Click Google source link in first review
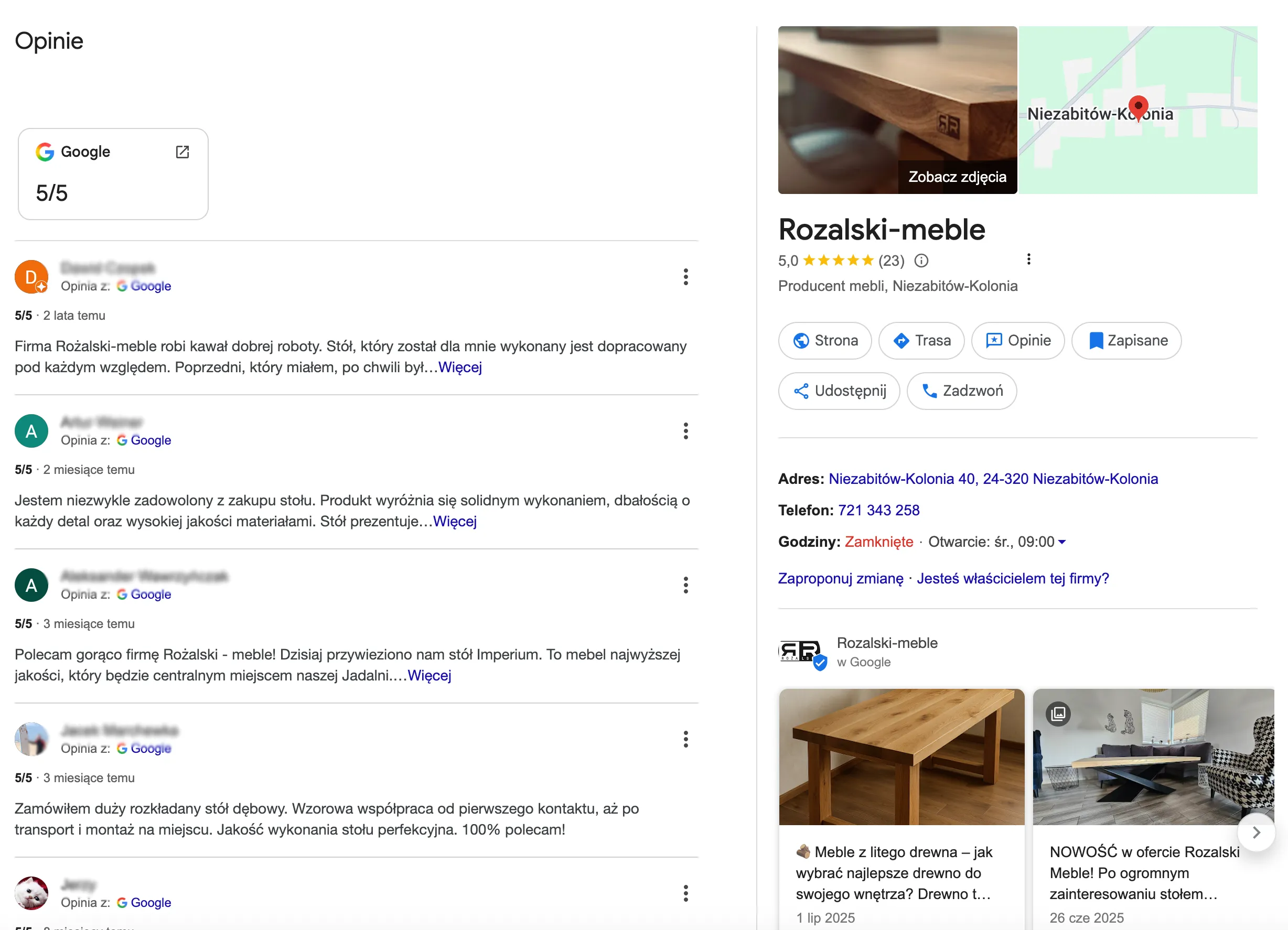The height and width of the screenshot is (930, 1288). [x=150, y=286]
